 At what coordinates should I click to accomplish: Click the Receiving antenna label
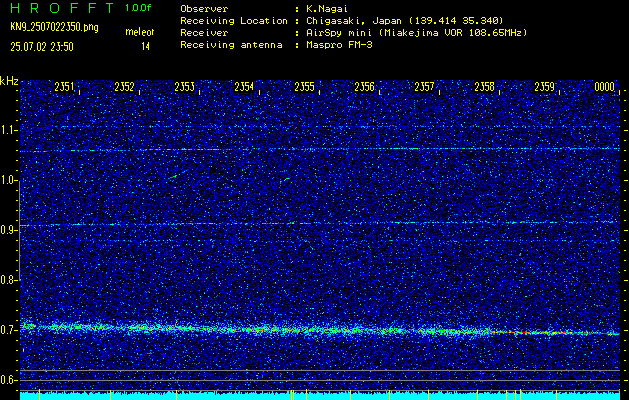tap(231, 45)
